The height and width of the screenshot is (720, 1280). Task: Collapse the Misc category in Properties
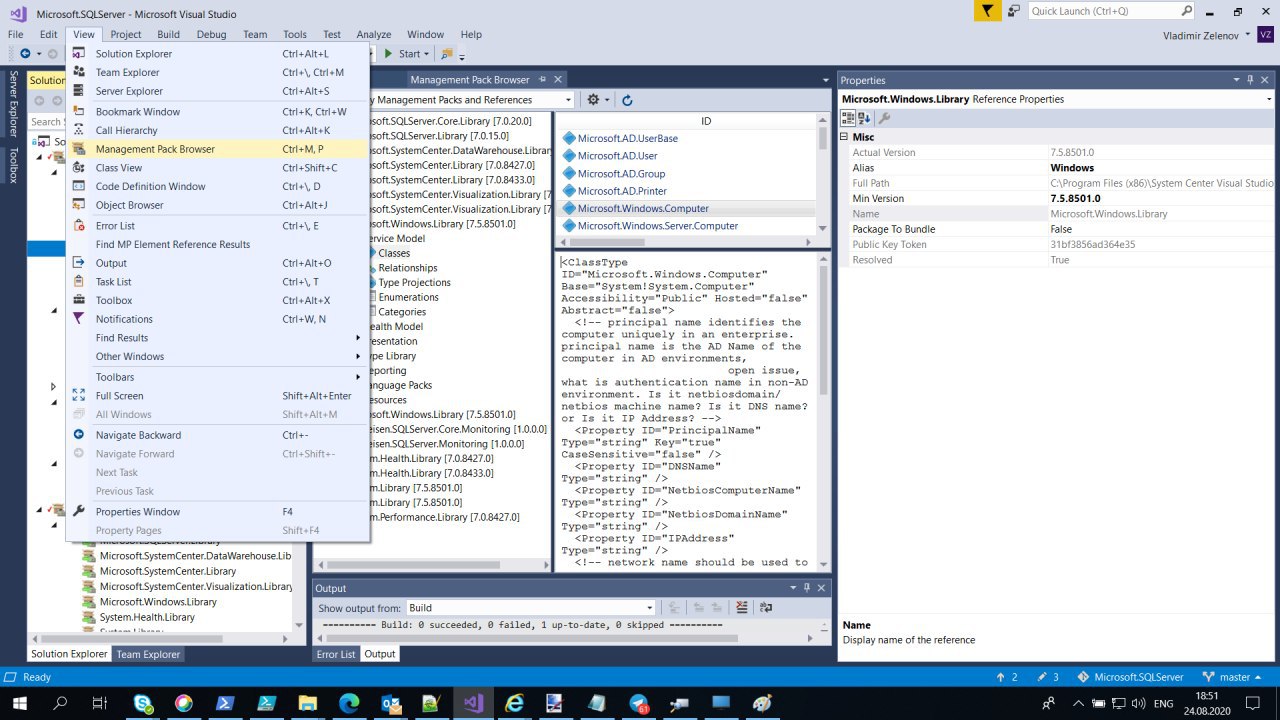pyautogui.click(x=844, y=137)
